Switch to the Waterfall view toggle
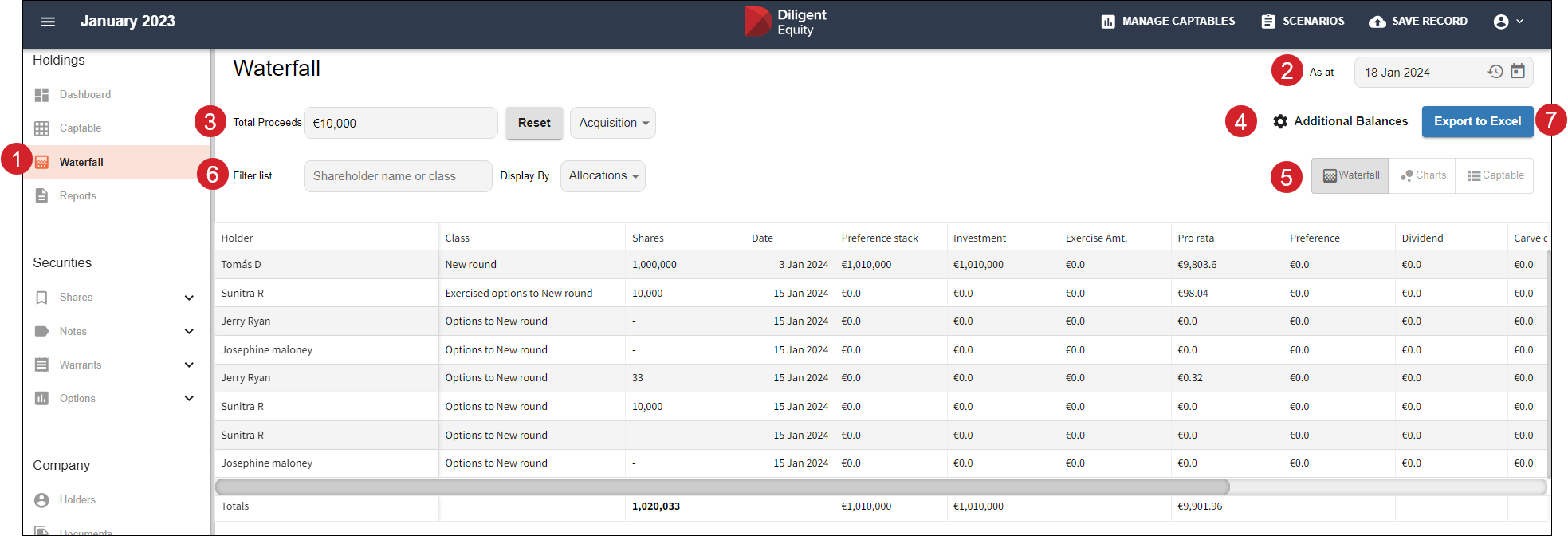1568x536 pixels. coord(1350,175)
